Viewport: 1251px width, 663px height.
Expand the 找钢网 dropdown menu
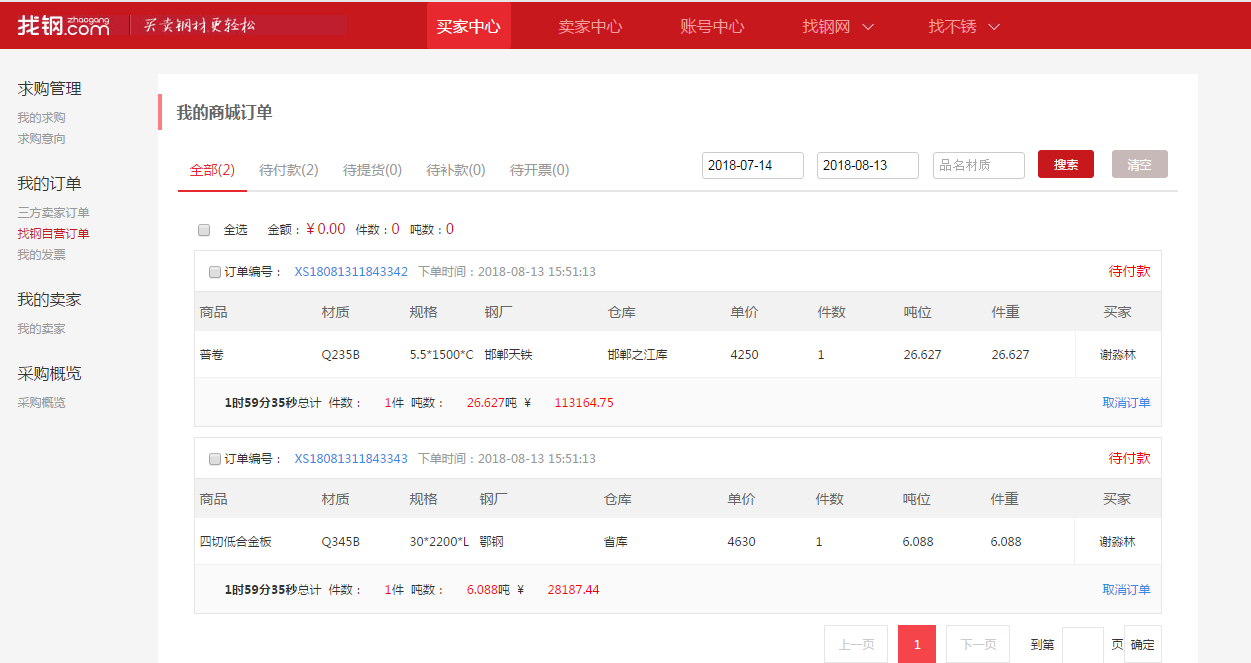click(x=838, y=26)
